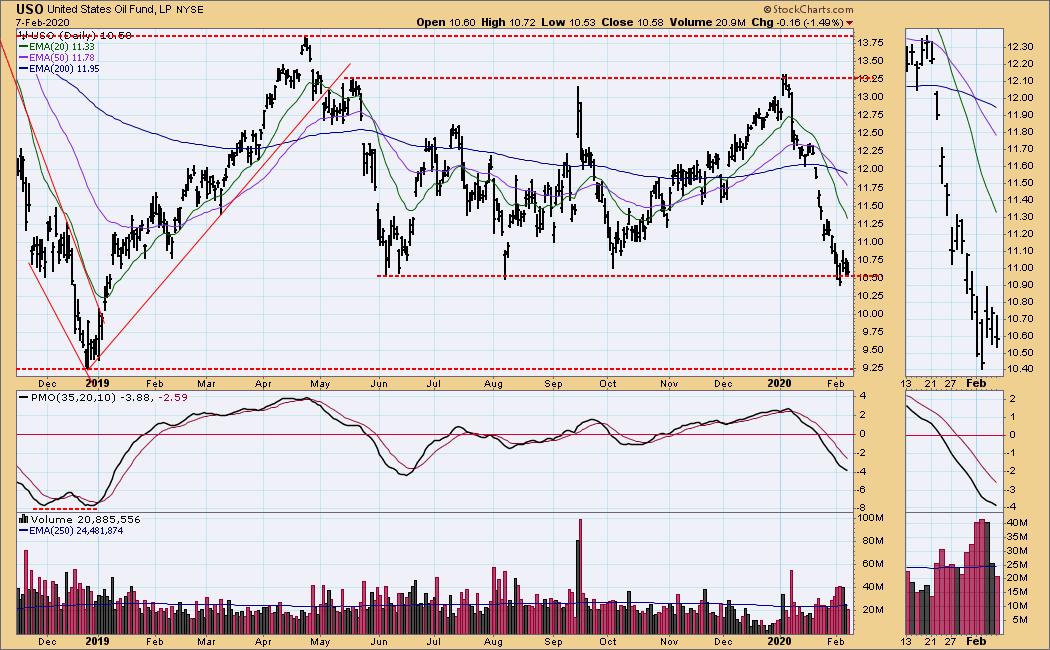Click the 27 date label under zoom price panel
Viewport: 1050px width, 650px height.
(x=951, y=384)
